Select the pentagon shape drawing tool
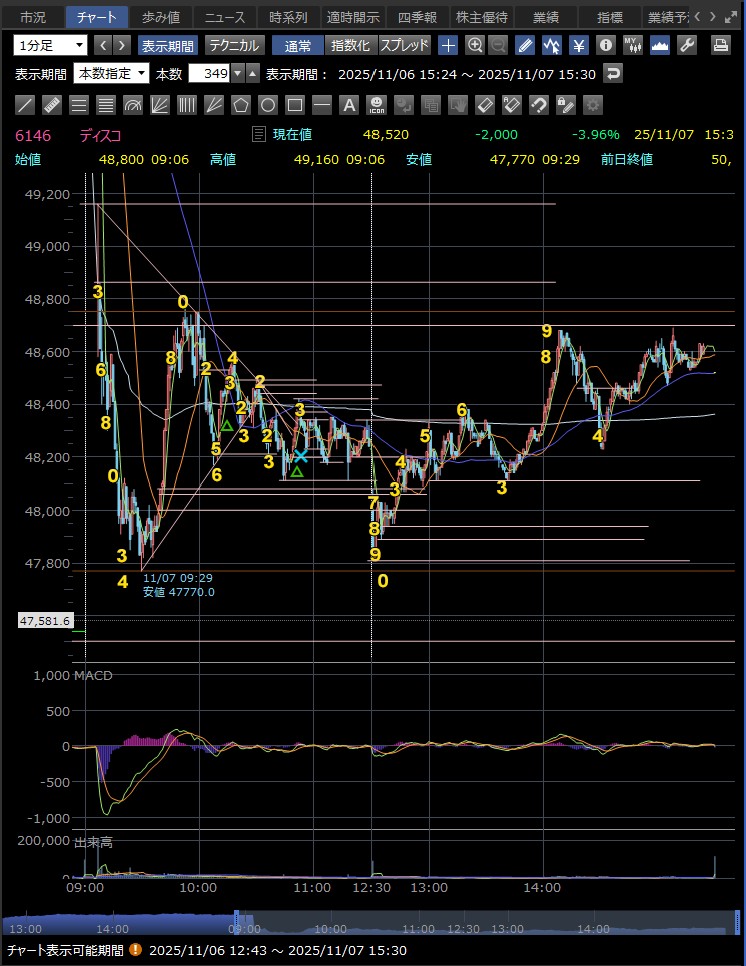This screenshot has height=966, width=746. coord(241,105)
